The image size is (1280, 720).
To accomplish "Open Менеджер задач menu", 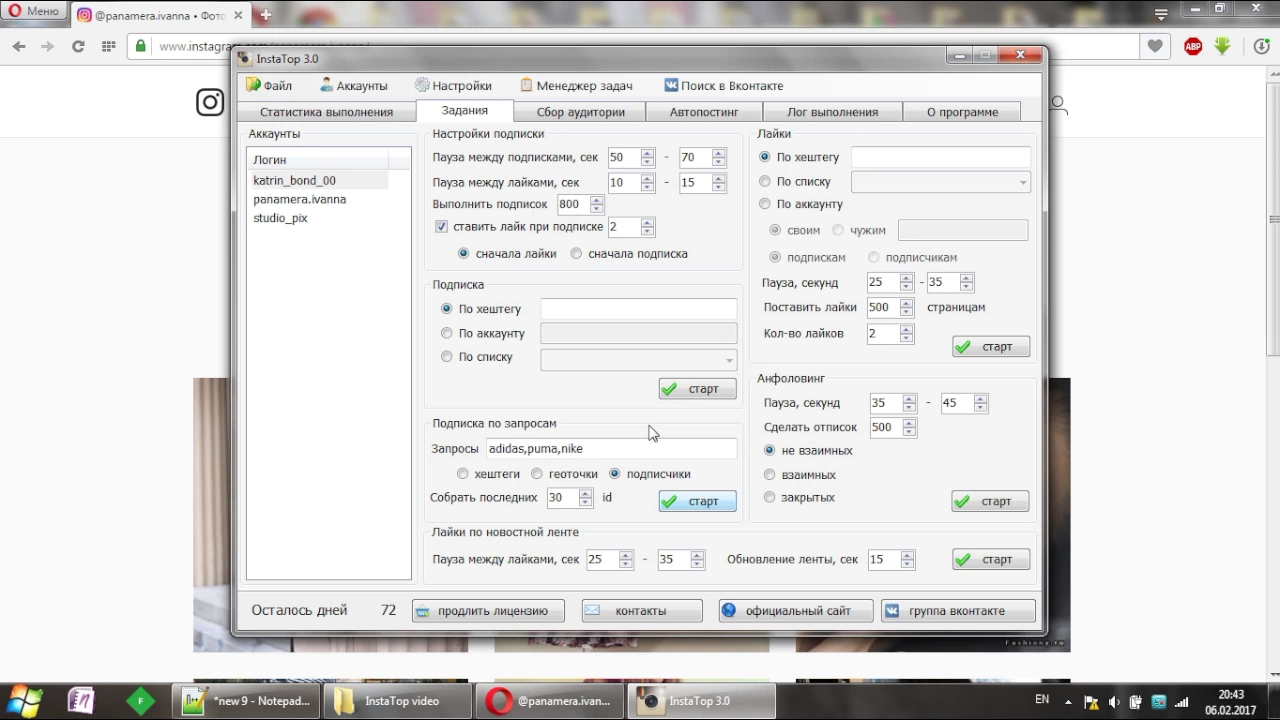I will click(576, 86).
